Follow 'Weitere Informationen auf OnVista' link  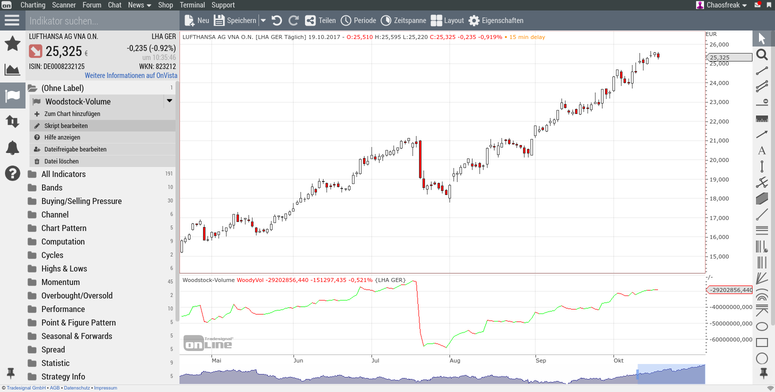(x=131, y=76)
